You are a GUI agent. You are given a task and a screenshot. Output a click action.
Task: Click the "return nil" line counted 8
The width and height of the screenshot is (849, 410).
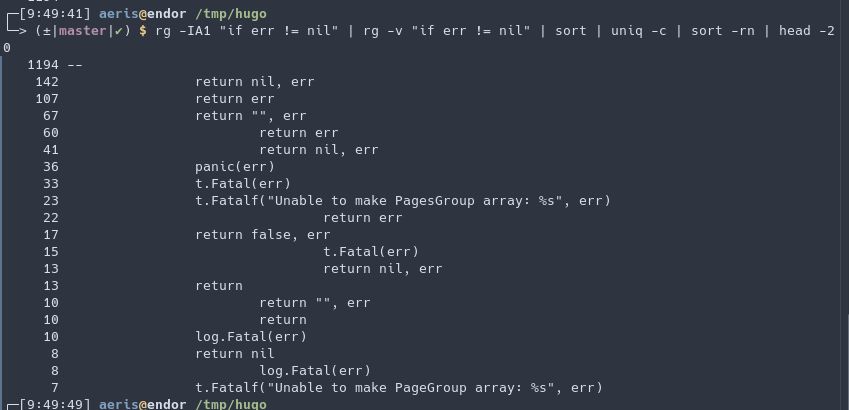[x=234, y=354]
